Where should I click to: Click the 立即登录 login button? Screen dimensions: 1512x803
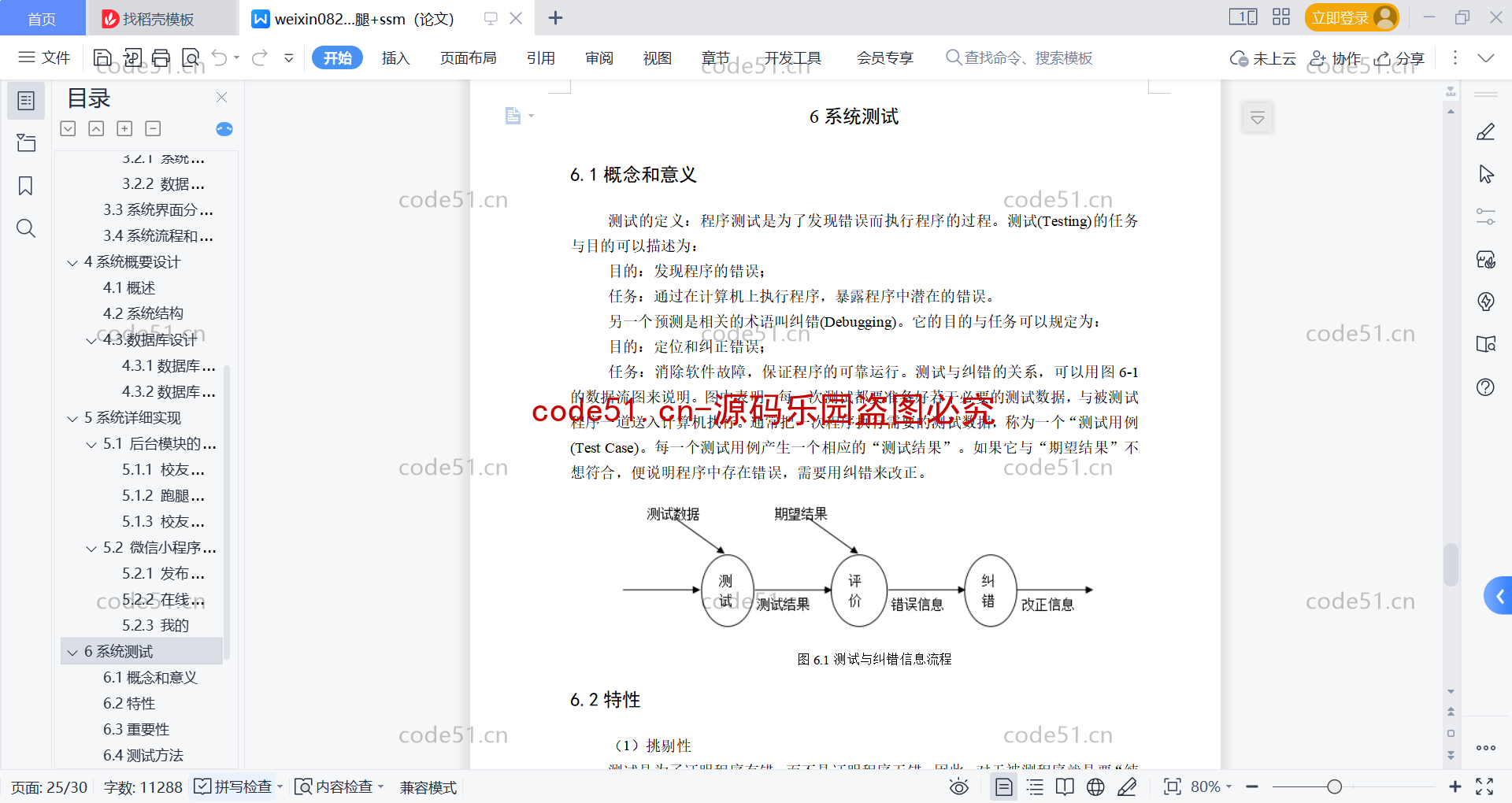[x=1351, y=17]
